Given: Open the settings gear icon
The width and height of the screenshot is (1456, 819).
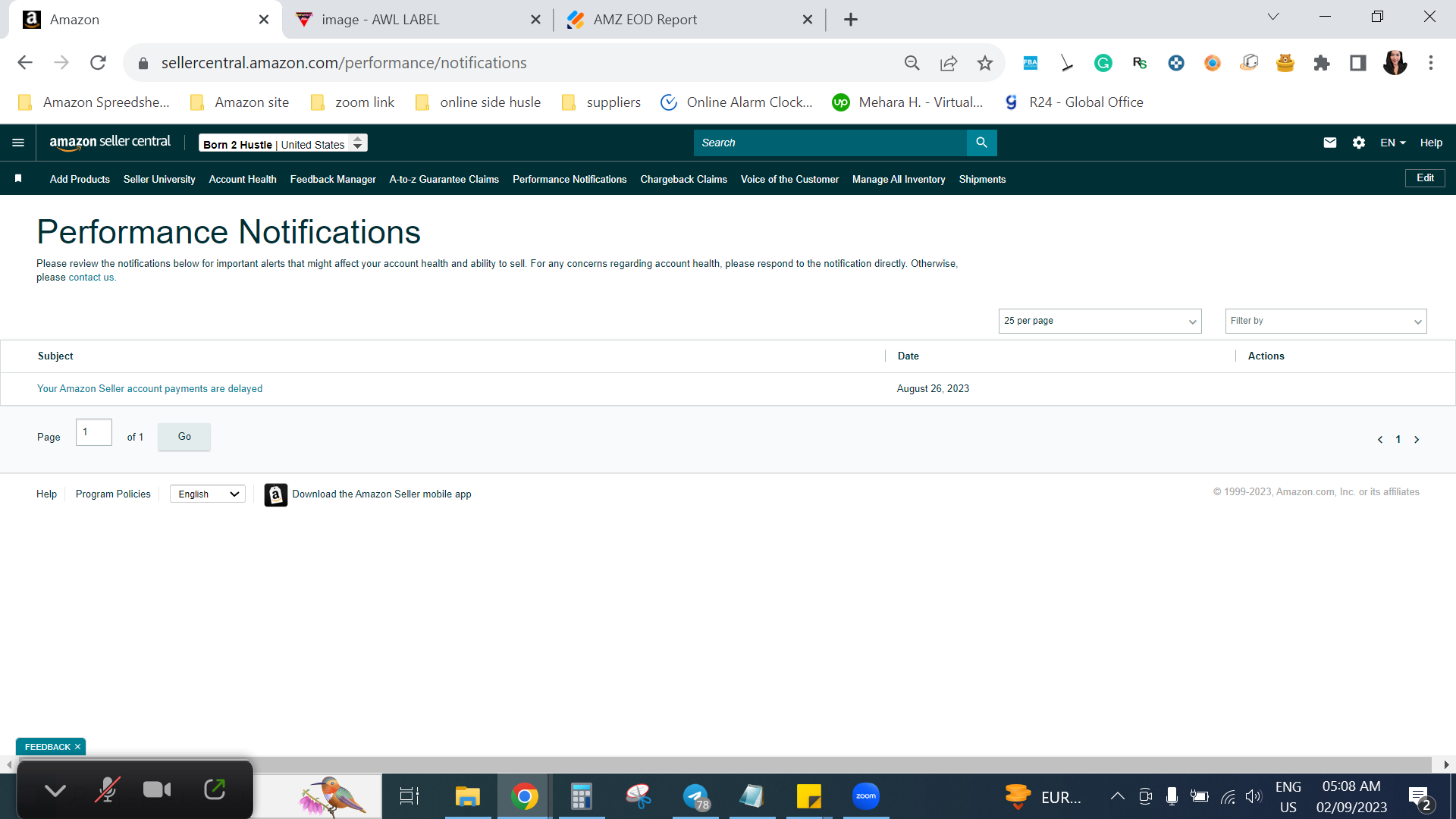Looking at the screenshot, I should (x=1358, y=143).
